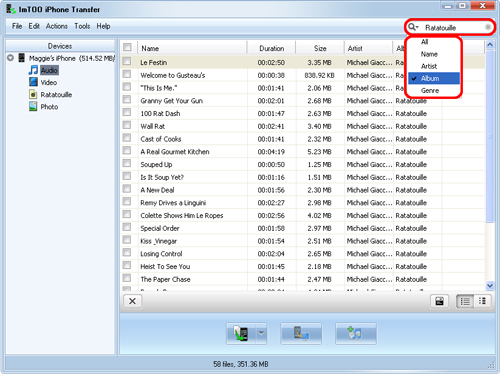
Task: Click the ImTOO iPhone Transfer app icon
Action: tap(11, 9)
